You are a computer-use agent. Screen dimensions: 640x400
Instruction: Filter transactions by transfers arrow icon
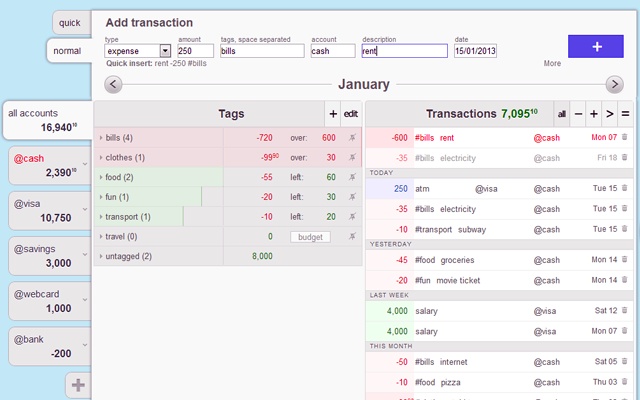pyautogui.click(x=609, y=114)
